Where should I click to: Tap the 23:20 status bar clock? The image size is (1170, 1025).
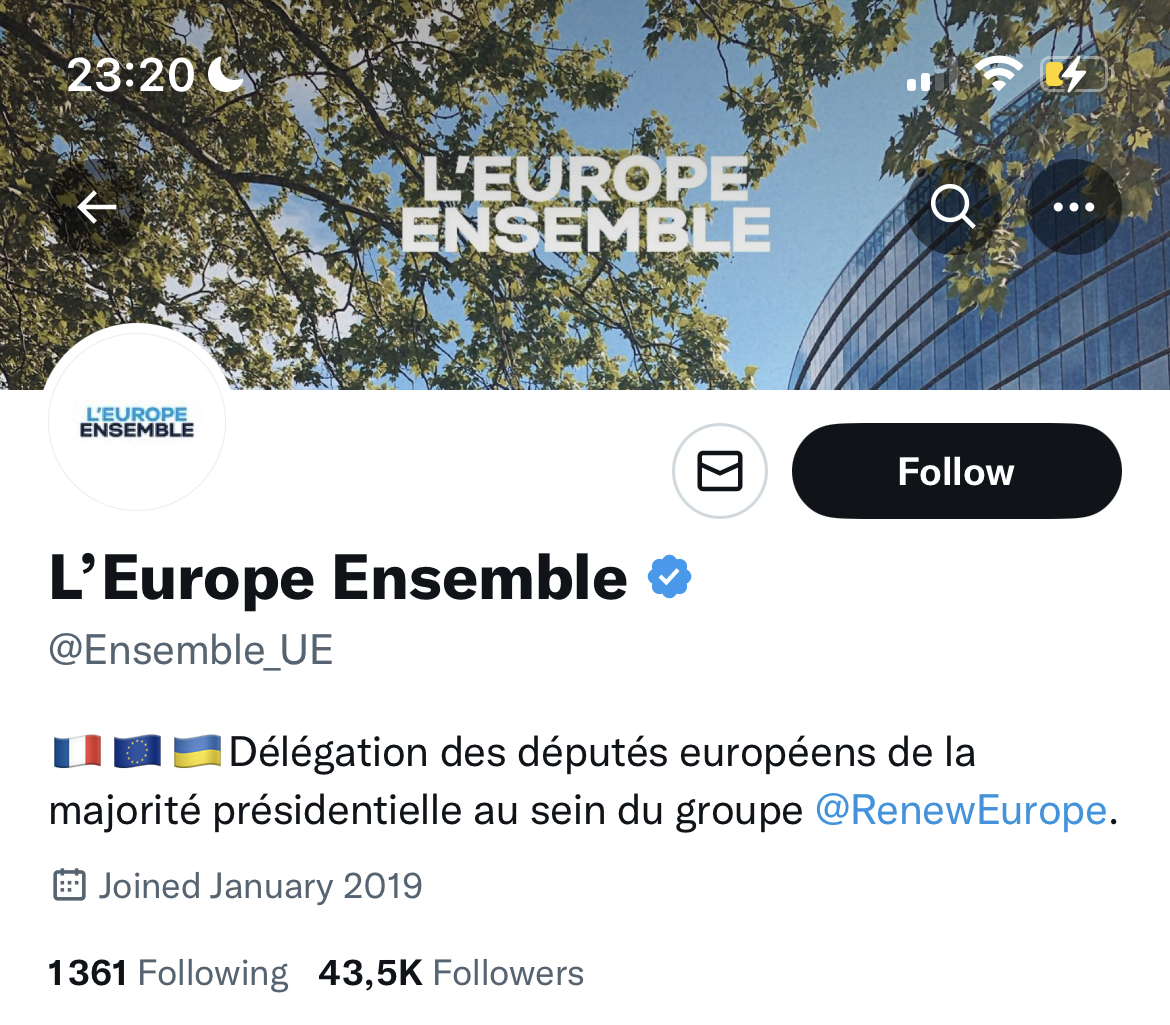[130, 74]
